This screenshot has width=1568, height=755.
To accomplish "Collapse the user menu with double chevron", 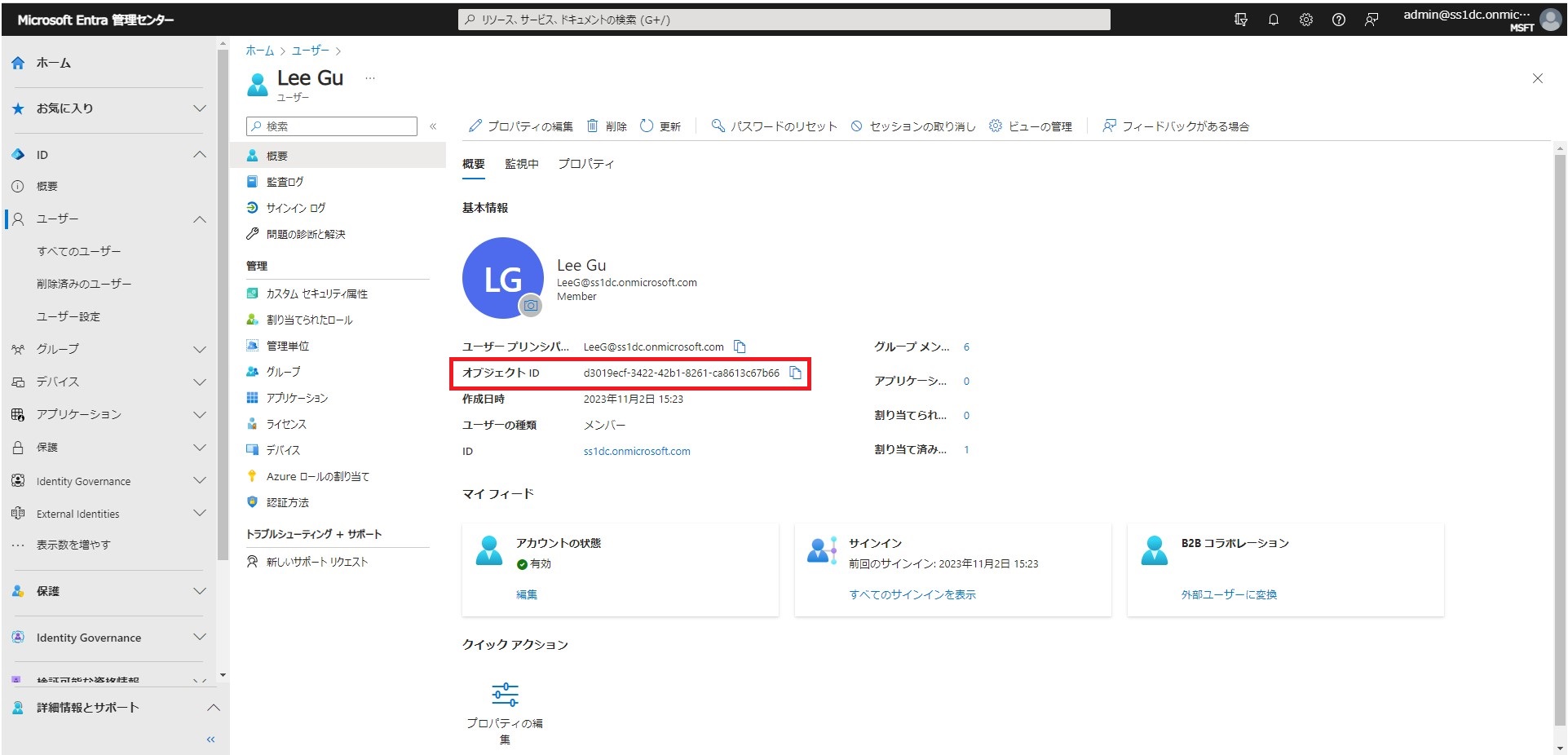I will click(433, 126).
